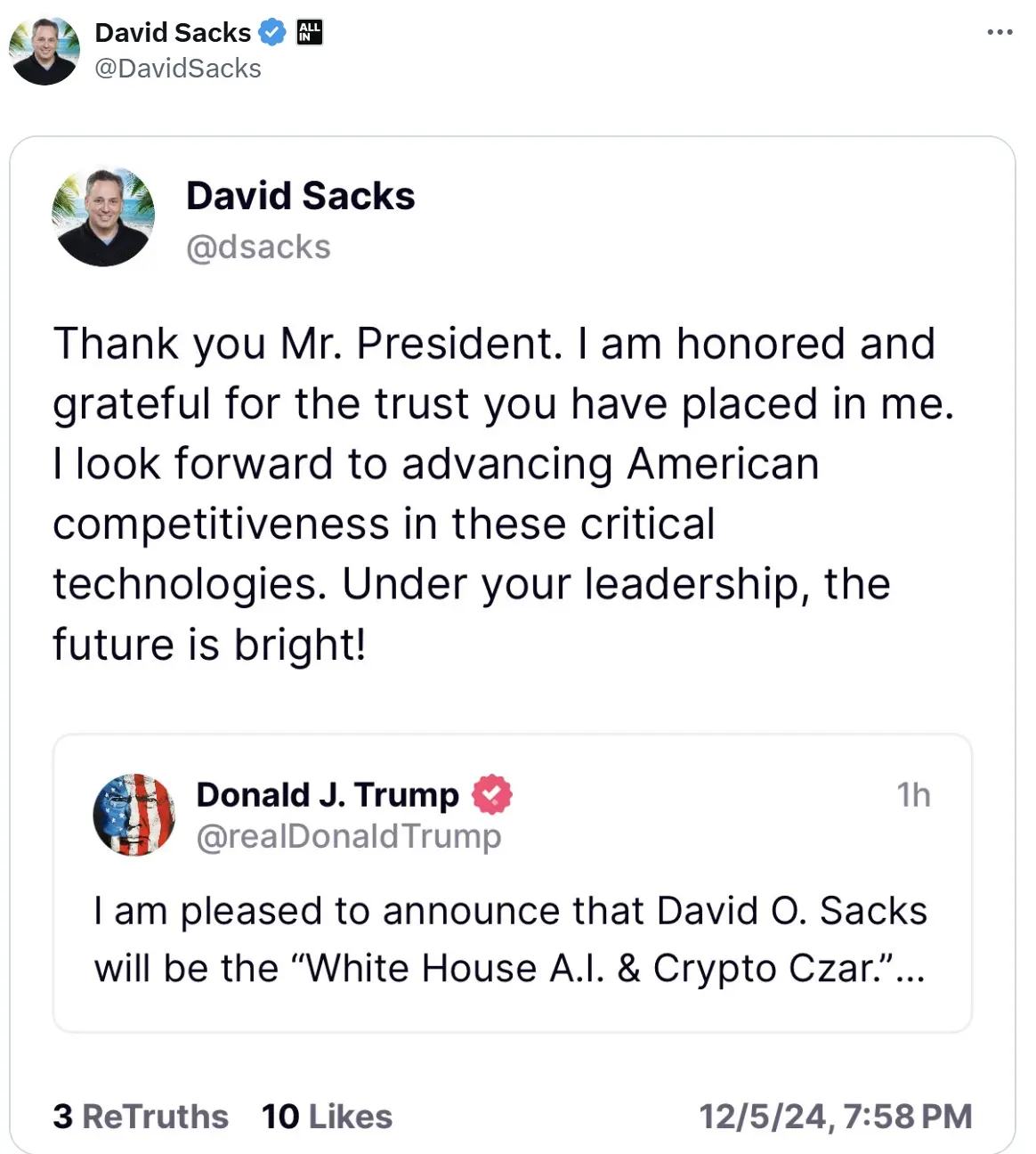Open David Sacks's profile avatar at the top

pyautogui.click(x=44, y=51)
